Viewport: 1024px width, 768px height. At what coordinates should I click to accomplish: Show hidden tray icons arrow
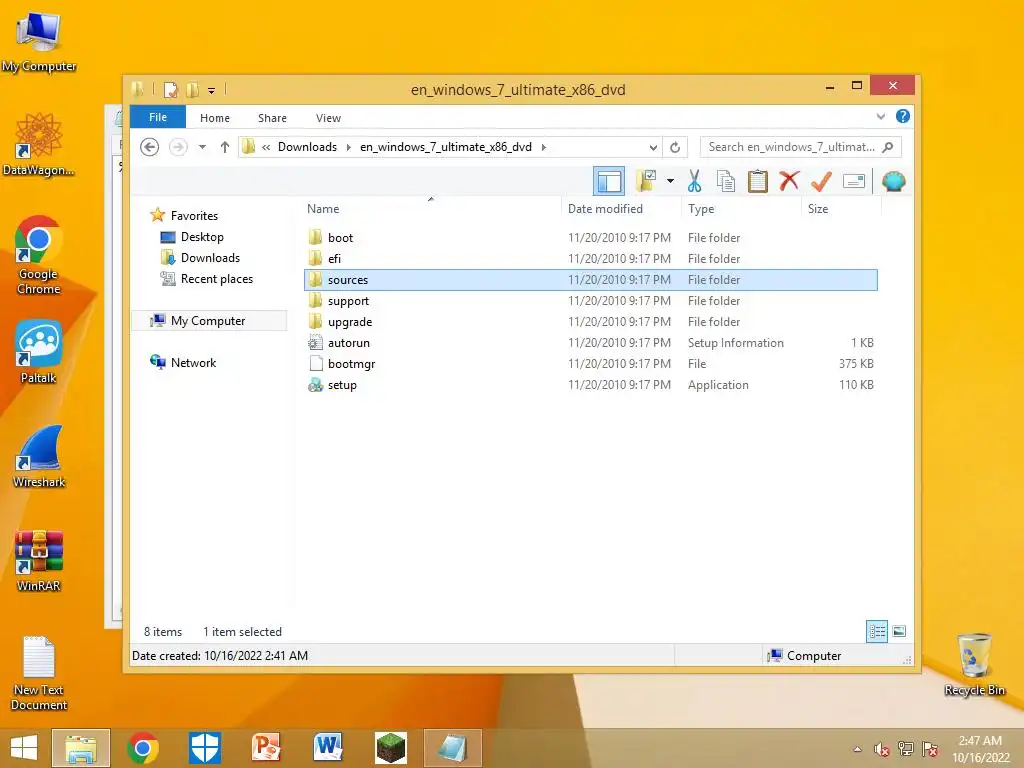coord(857,749)
